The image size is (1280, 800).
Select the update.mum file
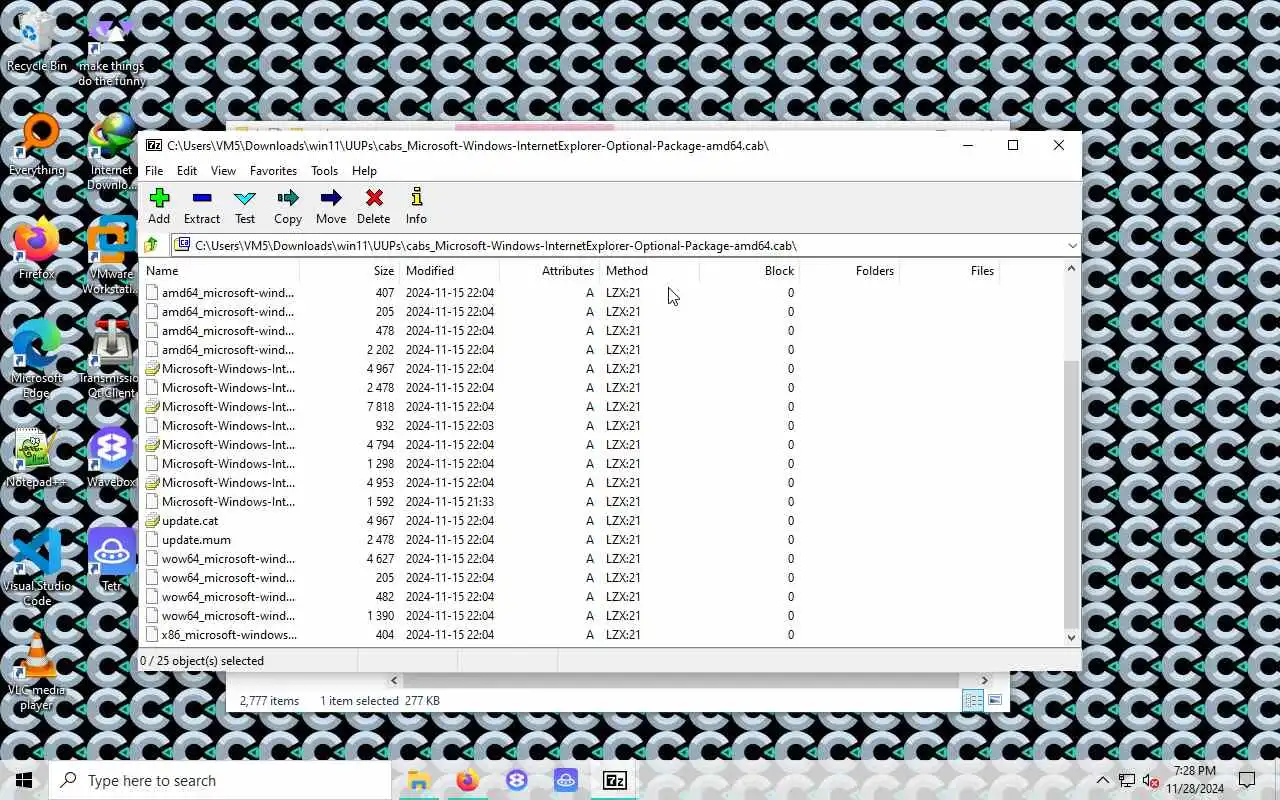[196, 540]
